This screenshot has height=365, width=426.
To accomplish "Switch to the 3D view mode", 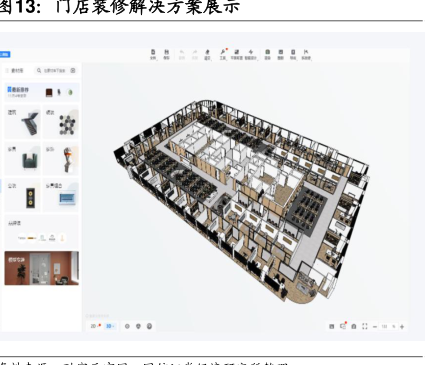I will pos(109,326).
